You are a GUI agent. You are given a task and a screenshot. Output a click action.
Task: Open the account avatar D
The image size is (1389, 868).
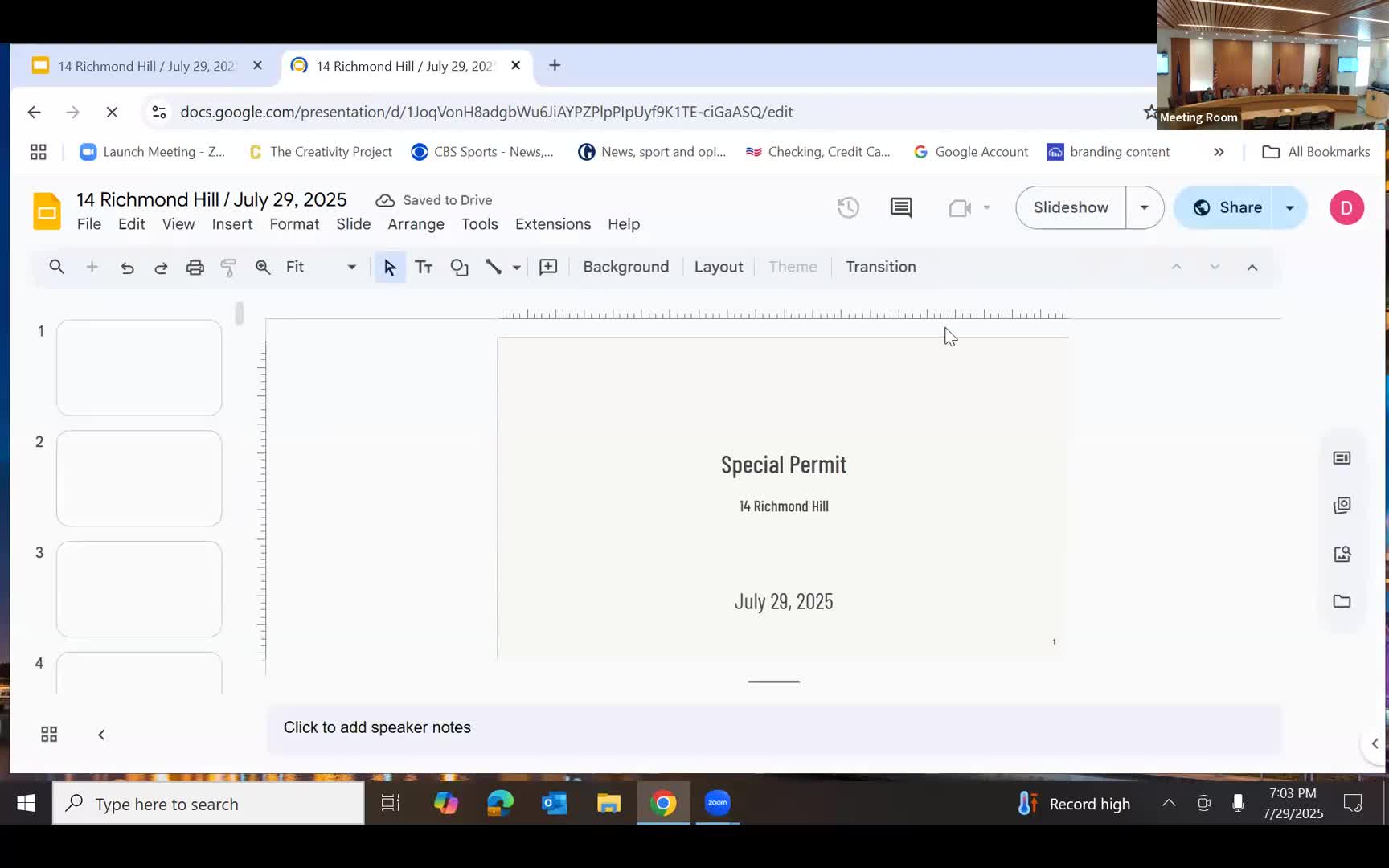tap(1346, 207)
